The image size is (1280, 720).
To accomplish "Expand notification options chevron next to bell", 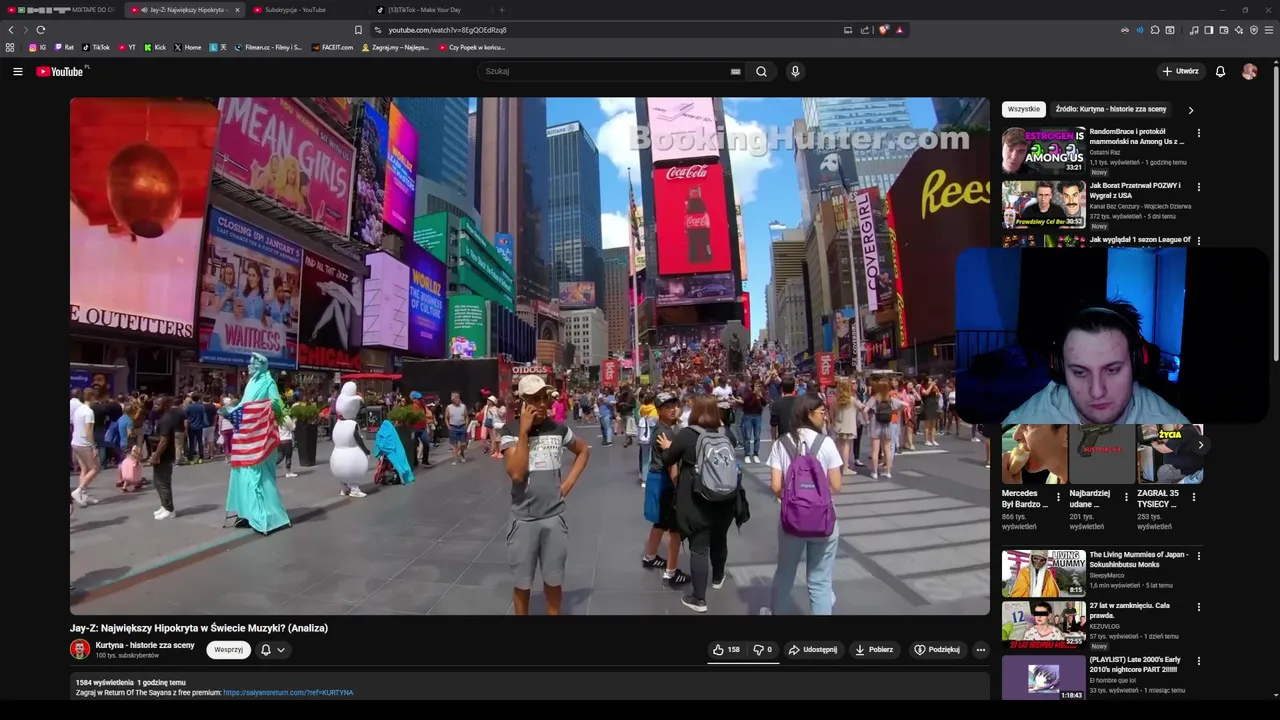I will point(281,649).
